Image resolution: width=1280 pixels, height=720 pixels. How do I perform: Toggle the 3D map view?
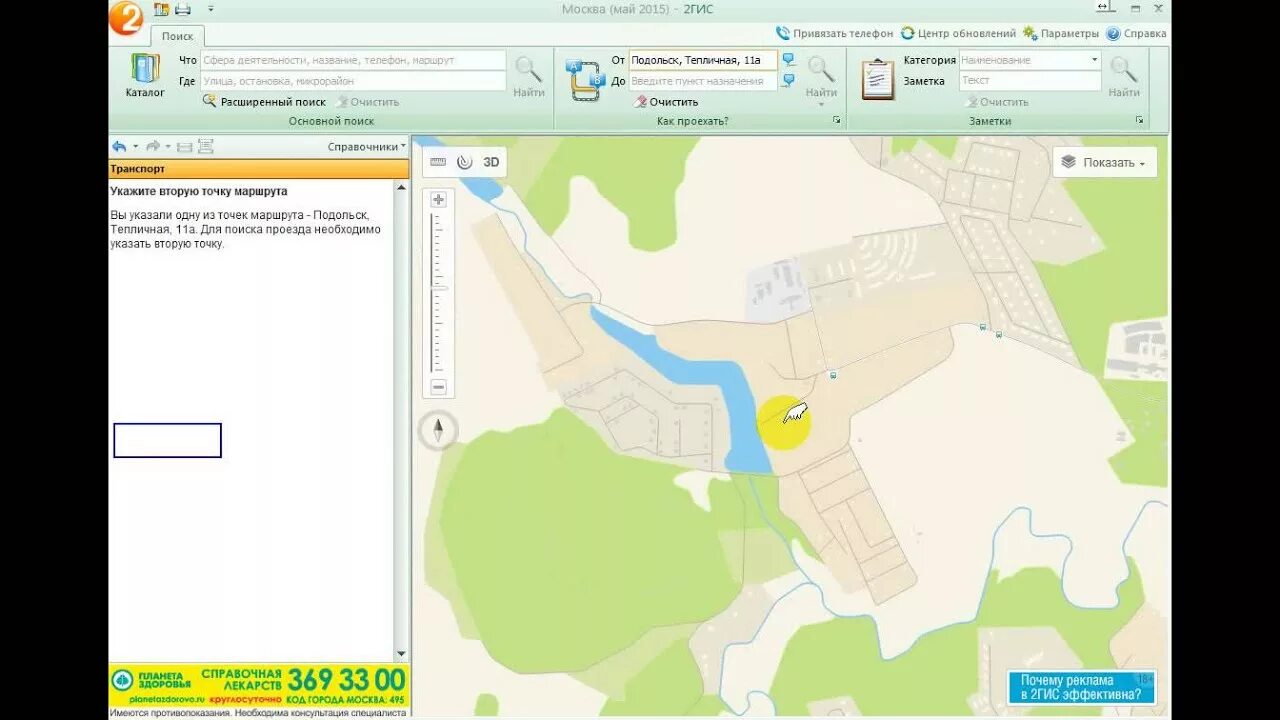(491, 162)
